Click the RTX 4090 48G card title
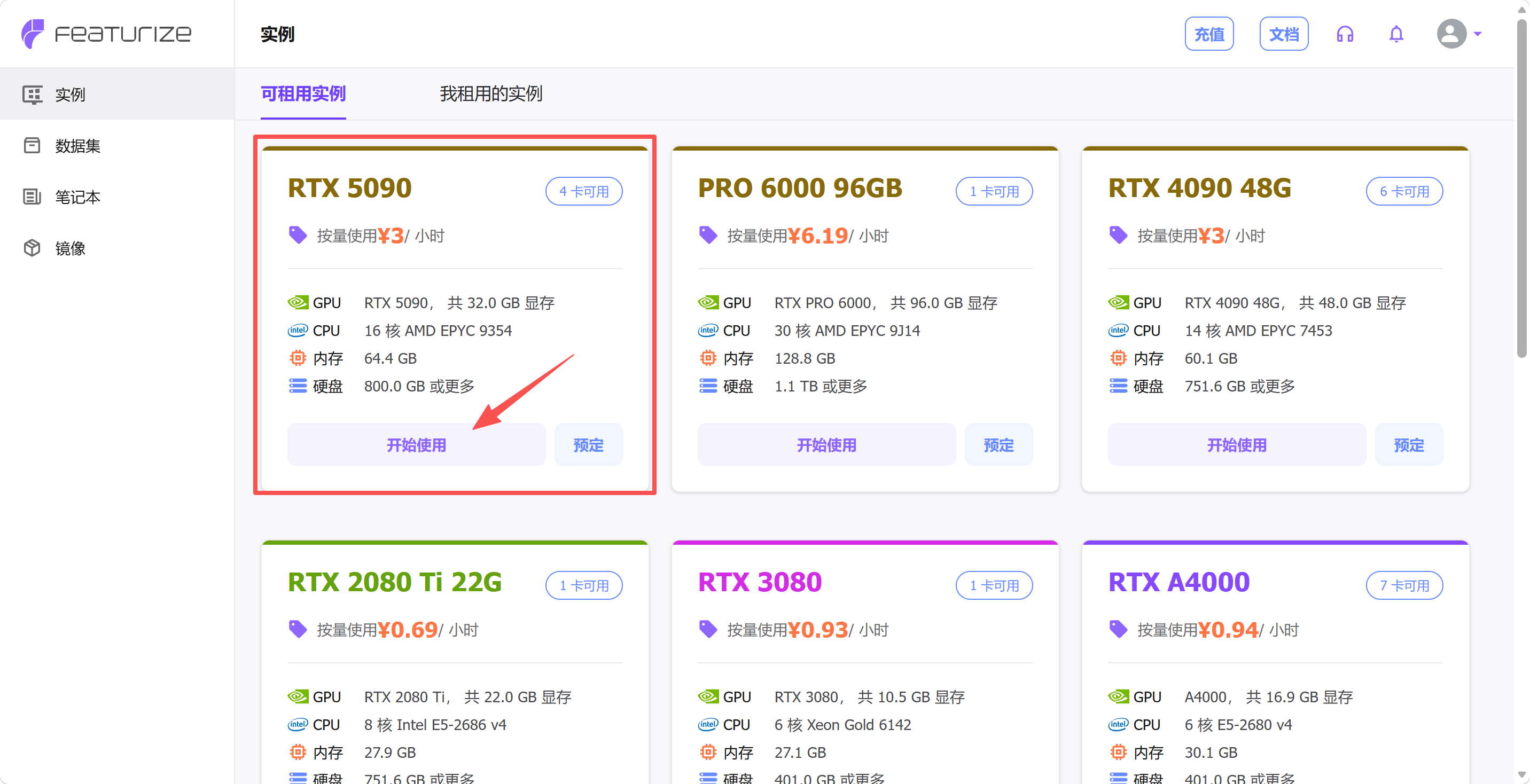The image size is (1530, 784). [1199, 187]
